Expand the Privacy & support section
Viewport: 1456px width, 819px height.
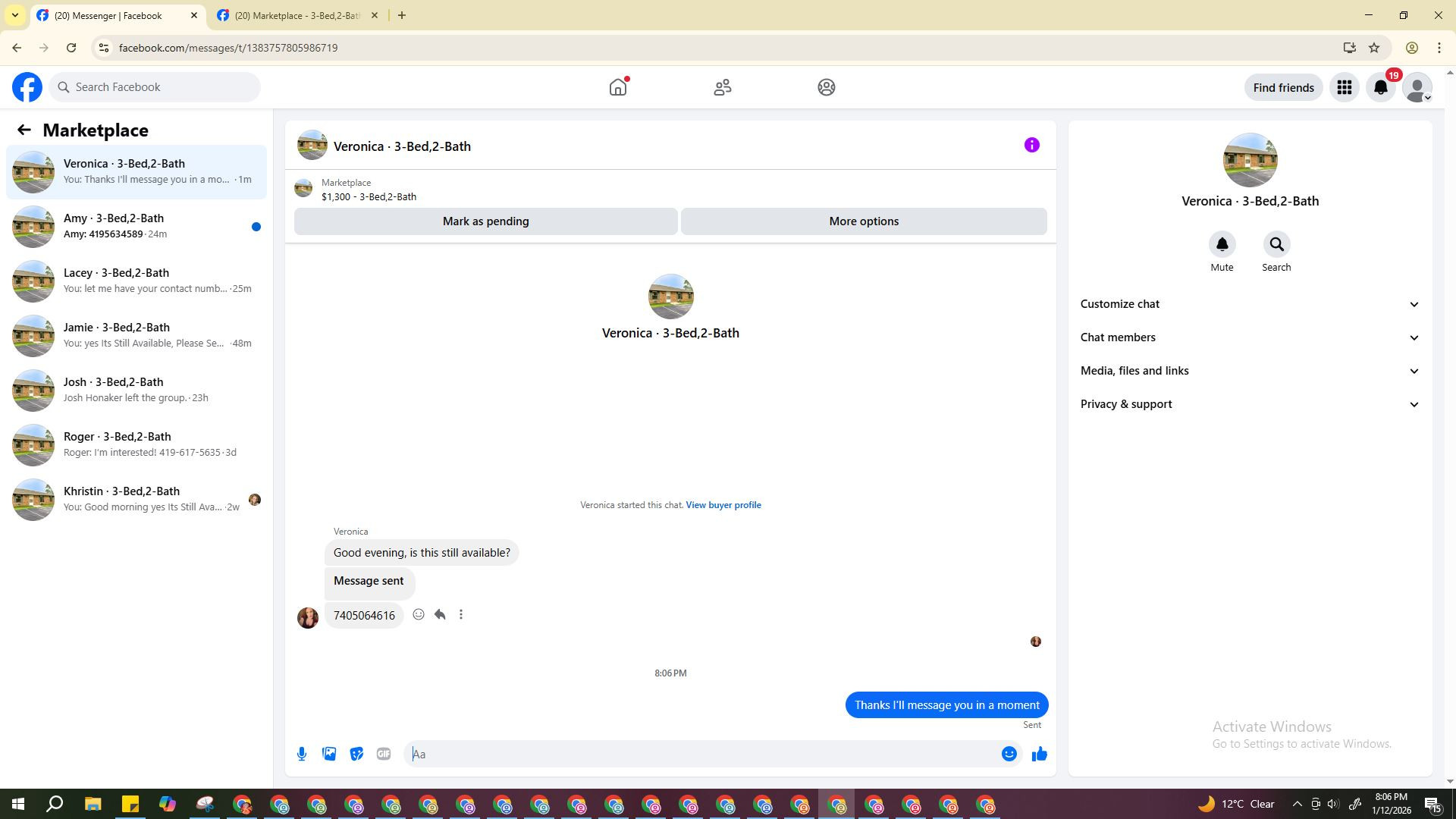coord(1249,404)
